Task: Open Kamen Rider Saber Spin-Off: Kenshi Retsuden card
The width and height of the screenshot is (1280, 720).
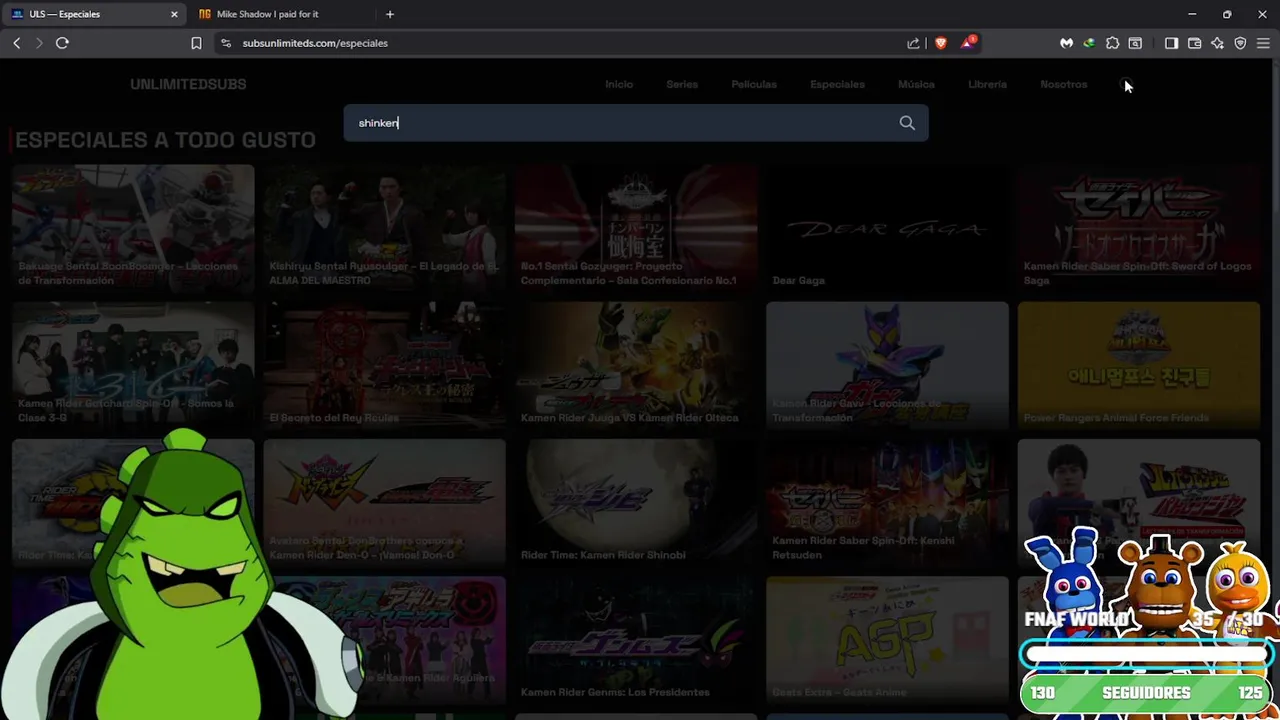Action: [x=887, y=503]
